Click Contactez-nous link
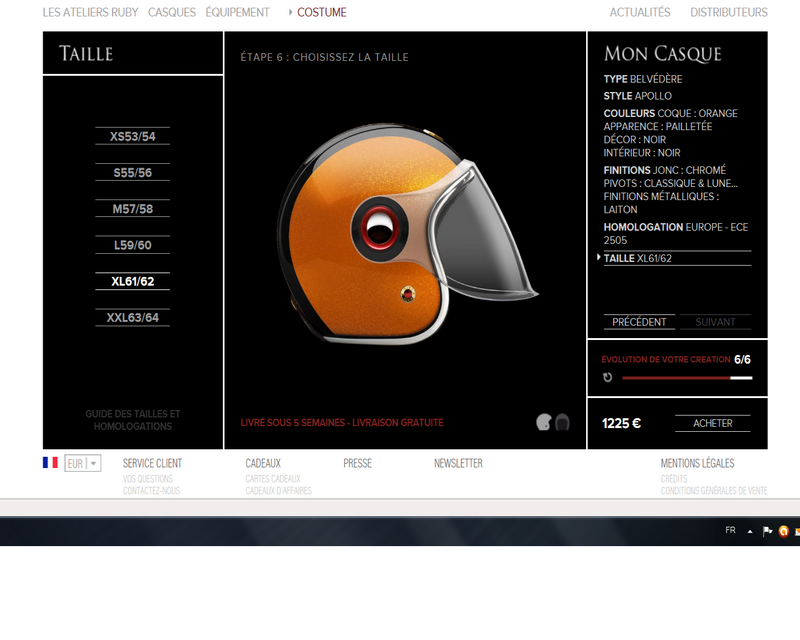 [x=151, y=490]
